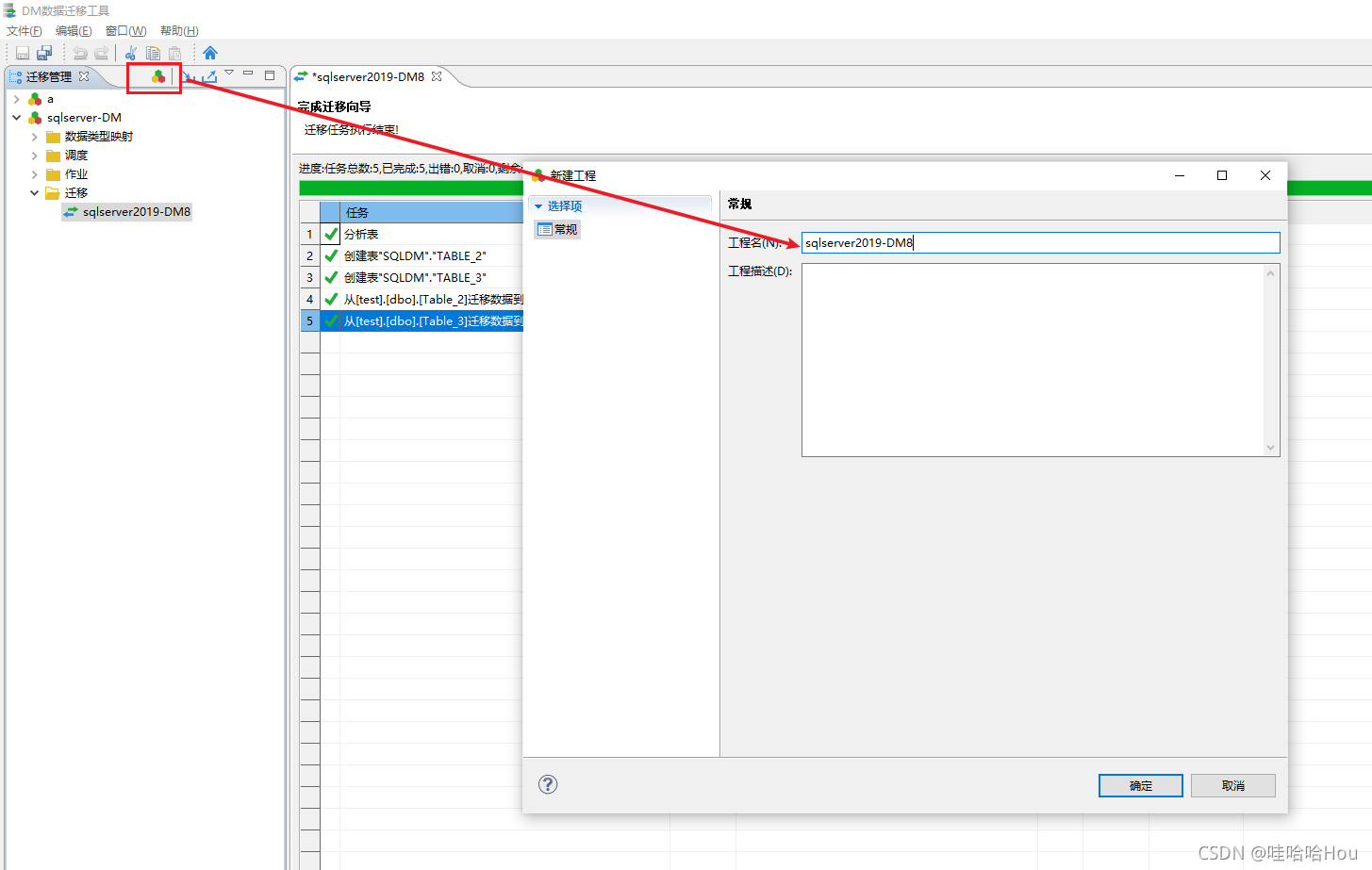The width and height of the screenshot is (1372, 870).
Task: Click the green check mark in row 4
Action: point(331,299)
